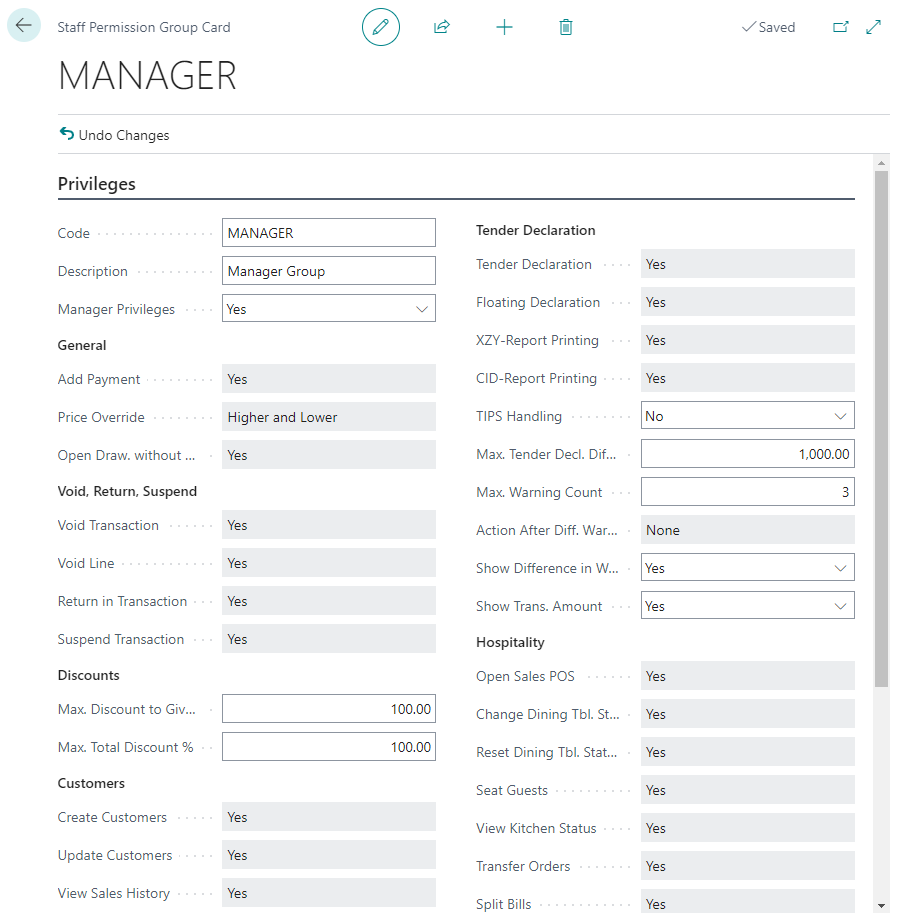Go back using the arrow button
Image resolution: width=897 pixels, height=913 pixels.
24,26
